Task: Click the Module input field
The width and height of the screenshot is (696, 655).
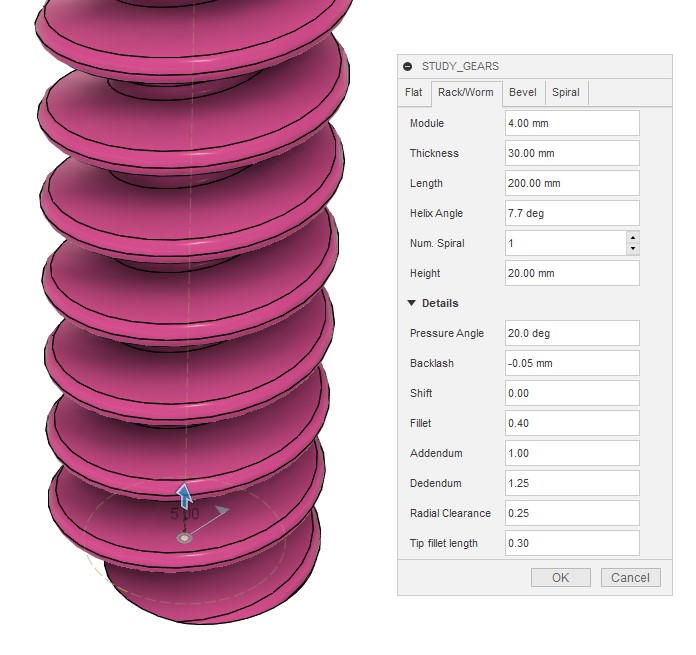Action: tap(571, 123)
